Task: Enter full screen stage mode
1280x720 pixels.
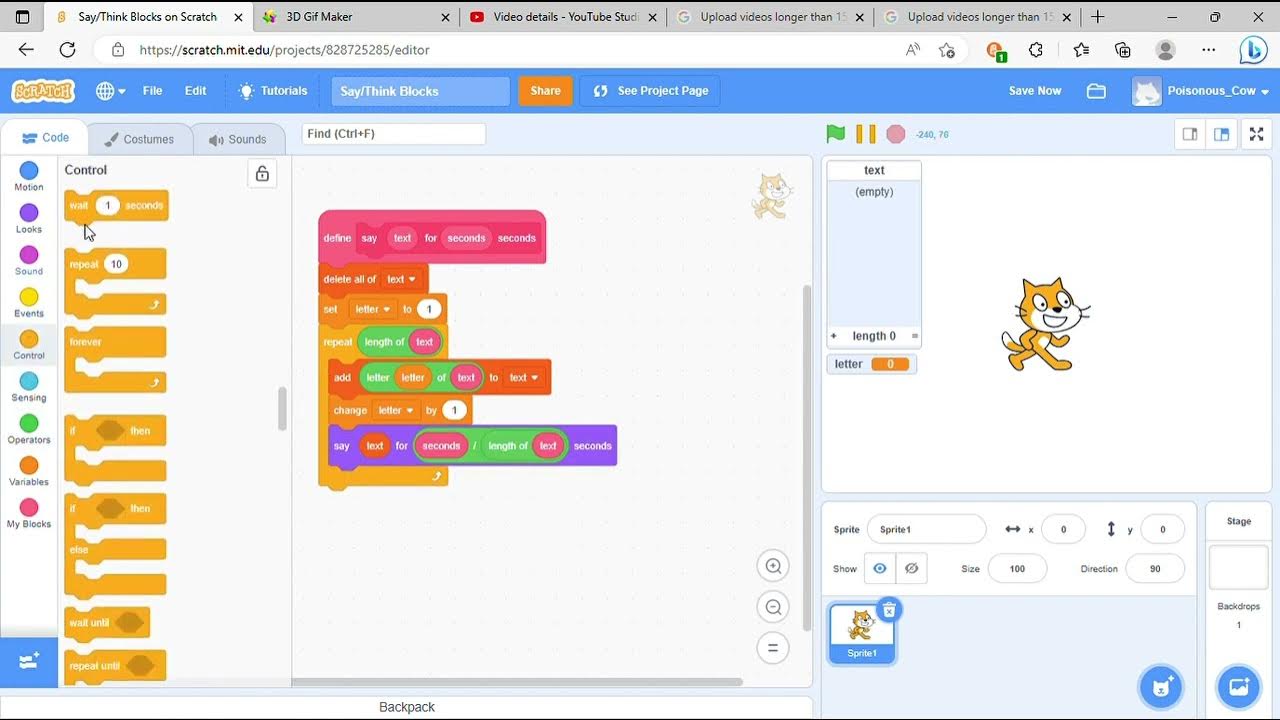Action: 1257,134
